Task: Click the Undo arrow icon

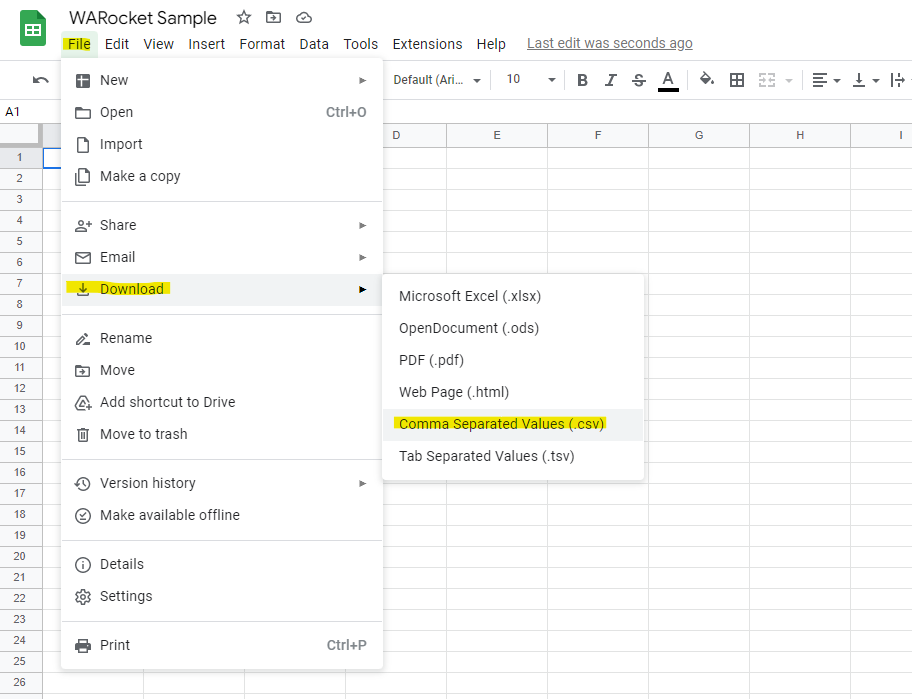Action: pos(40,79)
